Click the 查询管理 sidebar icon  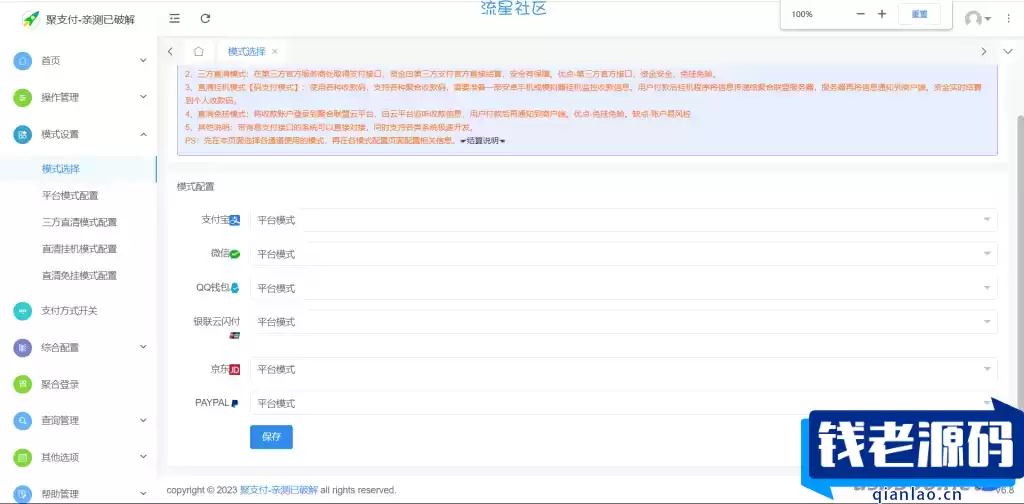(23, 420)
